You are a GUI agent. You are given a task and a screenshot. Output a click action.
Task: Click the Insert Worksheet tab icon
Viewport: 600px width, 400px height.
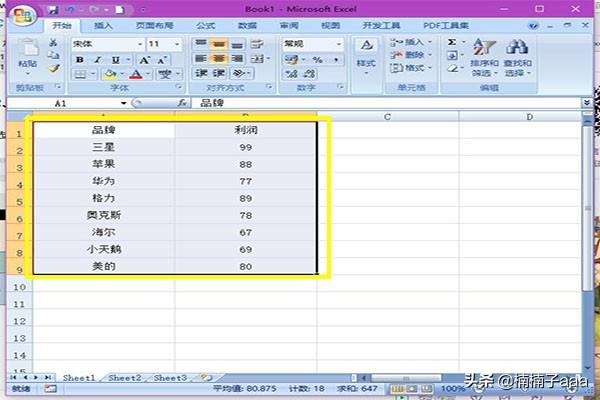click(207, 378)
